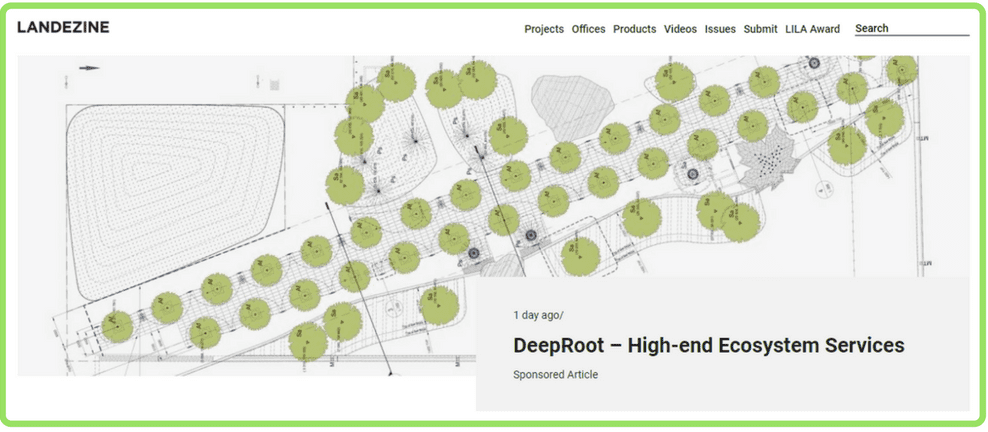Visit the LILA Award page
Screen dimensions: 988x432
point(812,29)
